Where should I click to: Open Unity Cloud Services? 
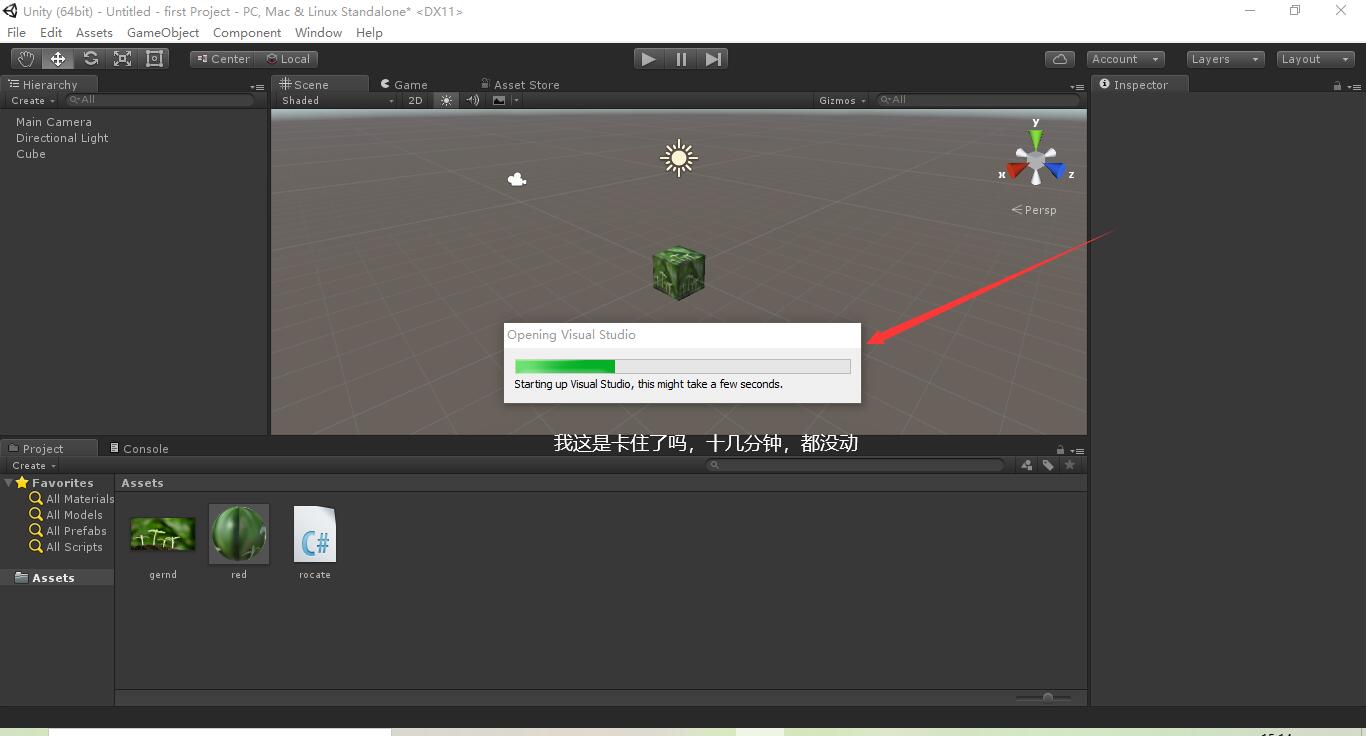tap(1060, 58)
